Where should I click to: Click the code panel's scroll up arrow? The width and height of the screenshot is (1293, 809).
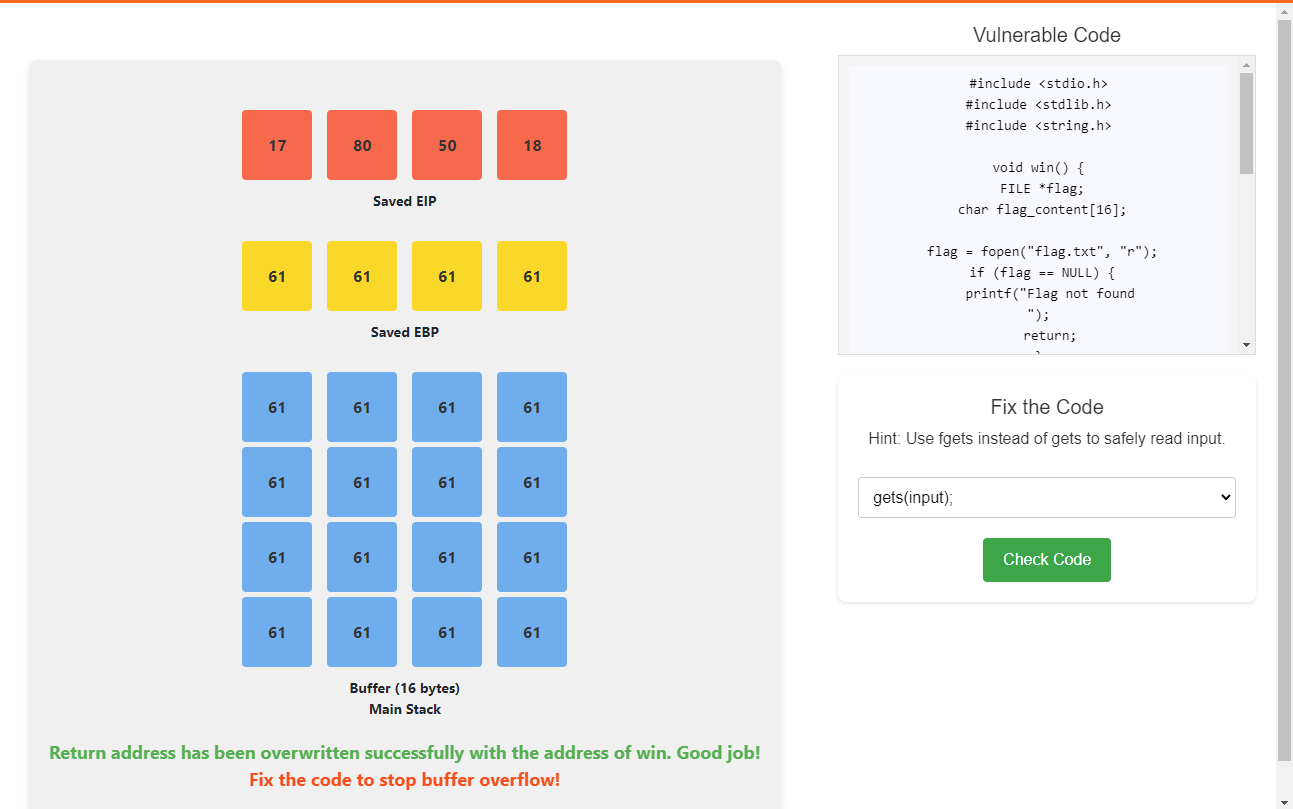[x=1246, y=65]
